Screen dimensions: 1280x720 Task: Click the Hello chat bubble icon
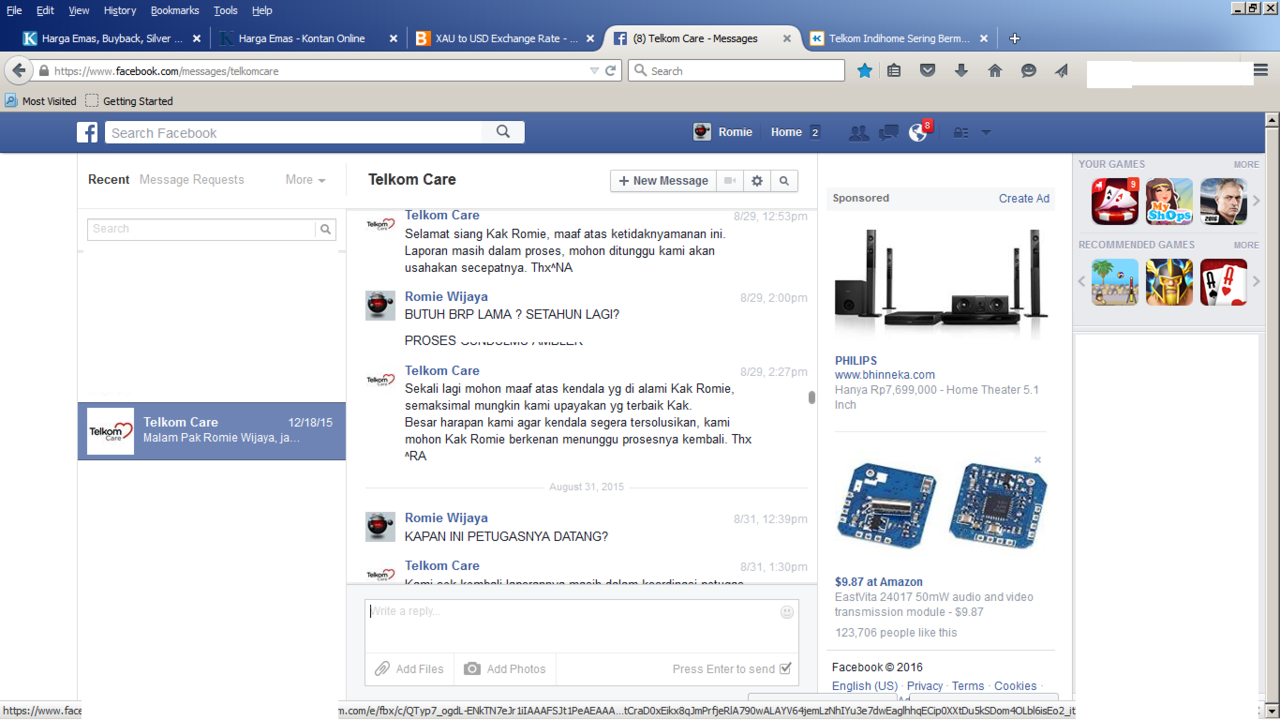coord(1028,71)
